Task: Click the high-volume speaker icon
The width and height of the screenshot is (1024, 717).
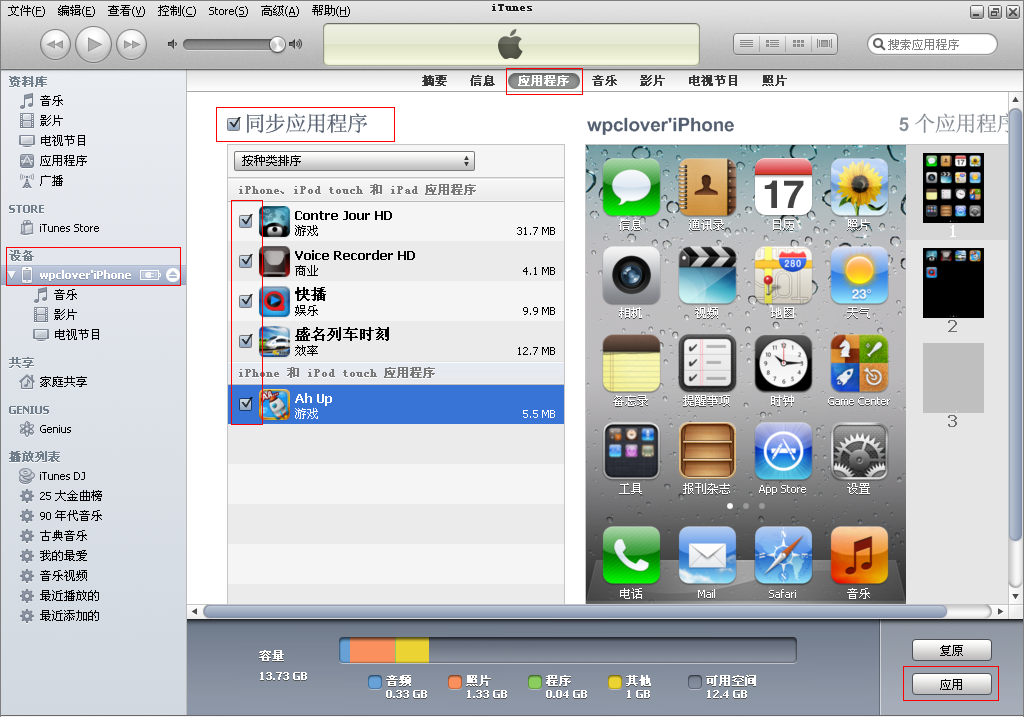Action: (x=296, y=44)
